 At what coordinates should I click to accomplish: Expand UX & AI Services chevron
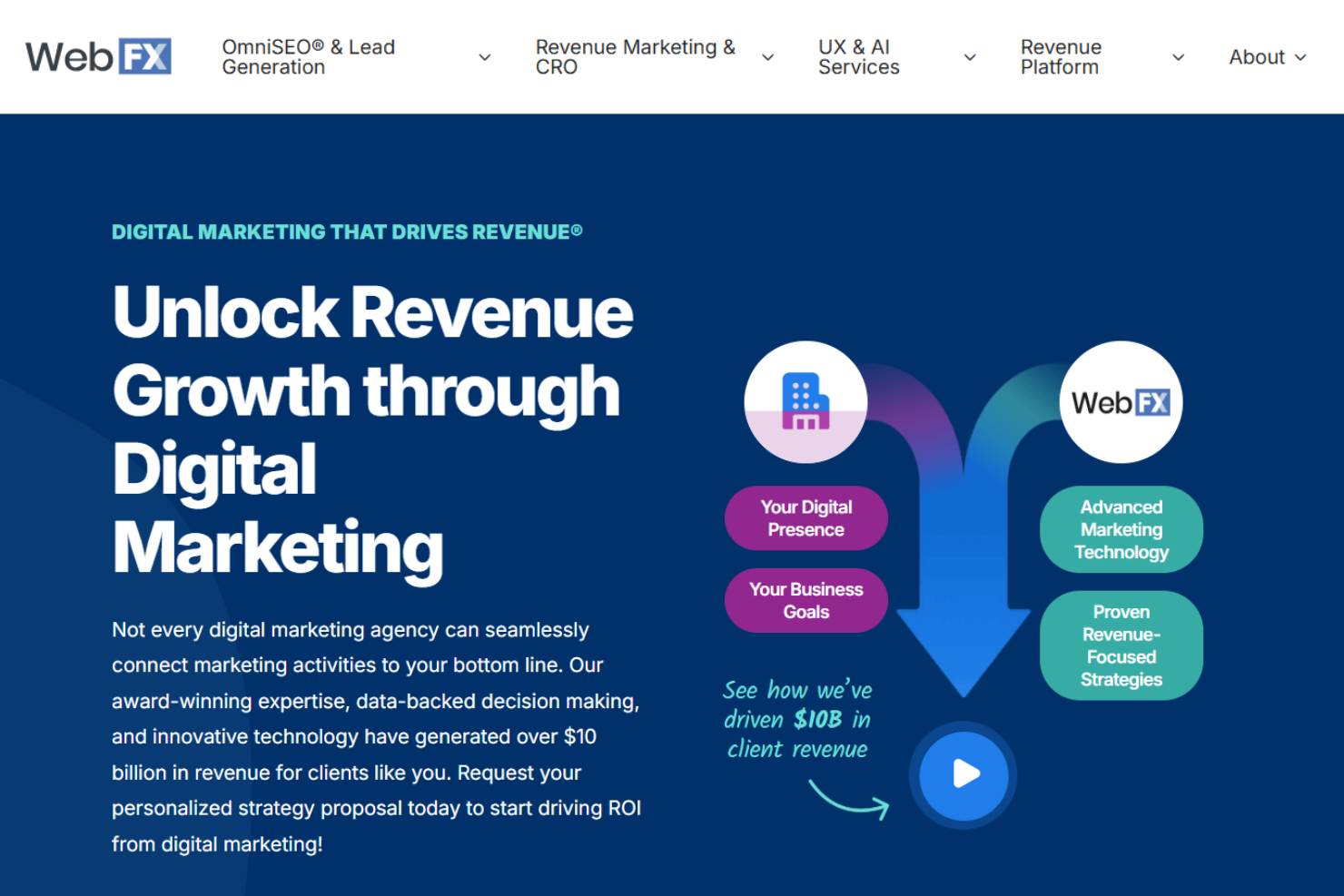[x=970, y=57]
